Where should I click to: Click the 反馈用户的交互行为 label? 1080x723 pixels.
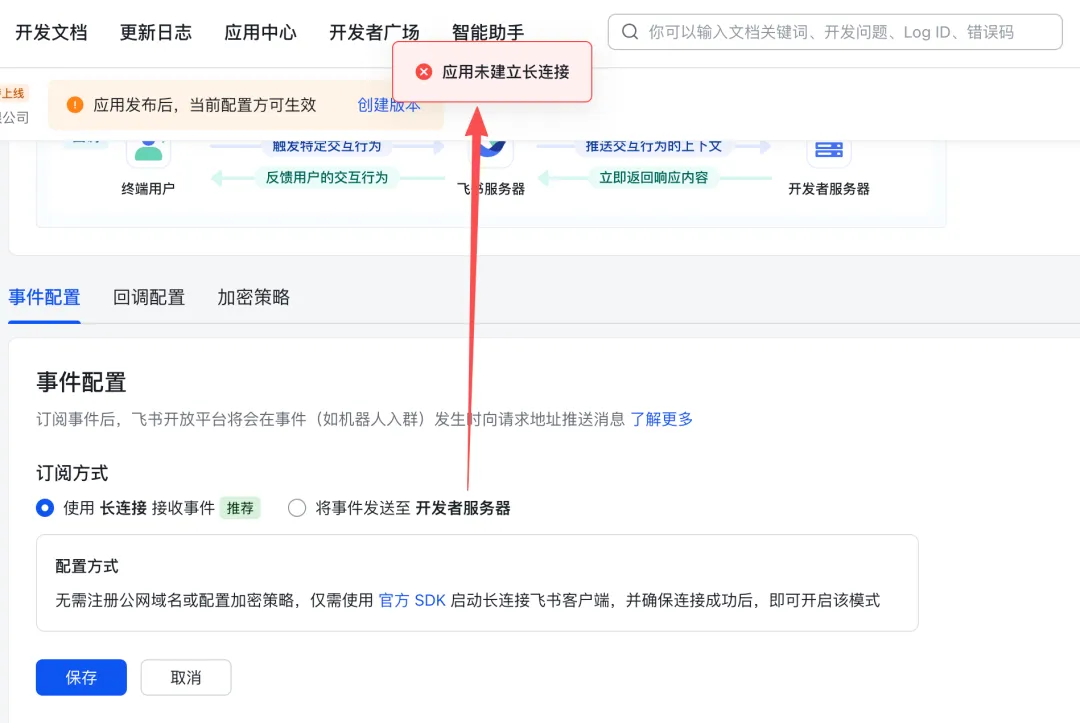coord(326,178)
